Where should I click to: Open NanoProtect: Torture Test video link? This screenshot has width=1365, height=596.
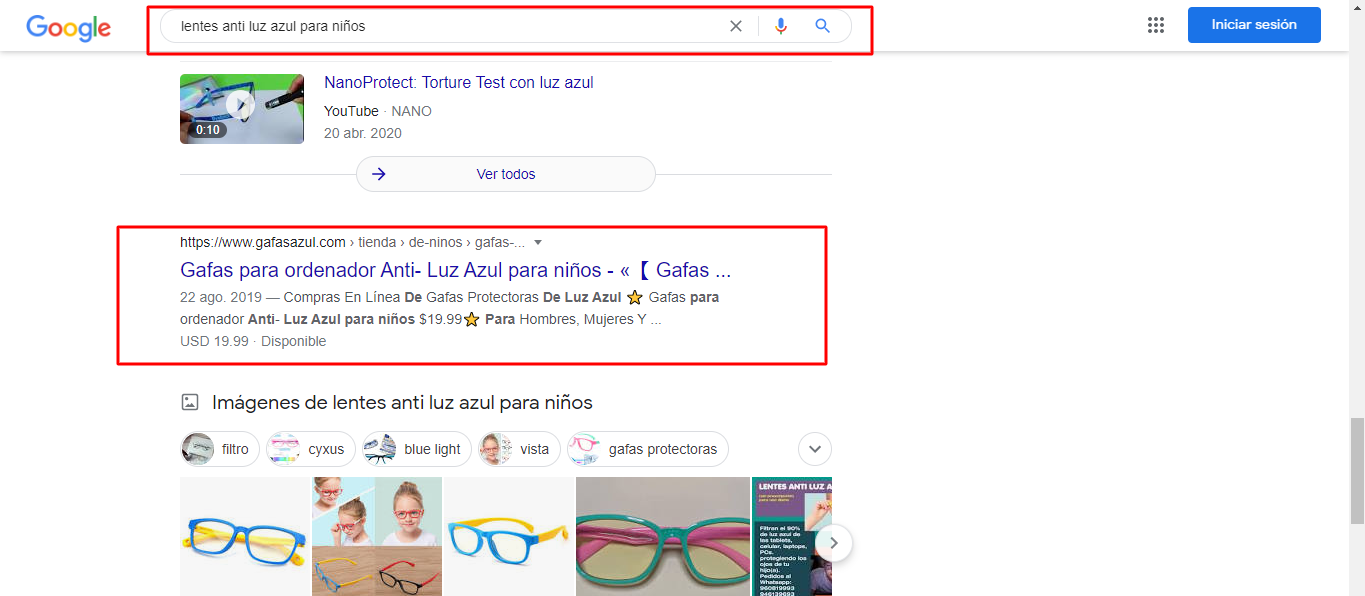[x=459, y=82]
